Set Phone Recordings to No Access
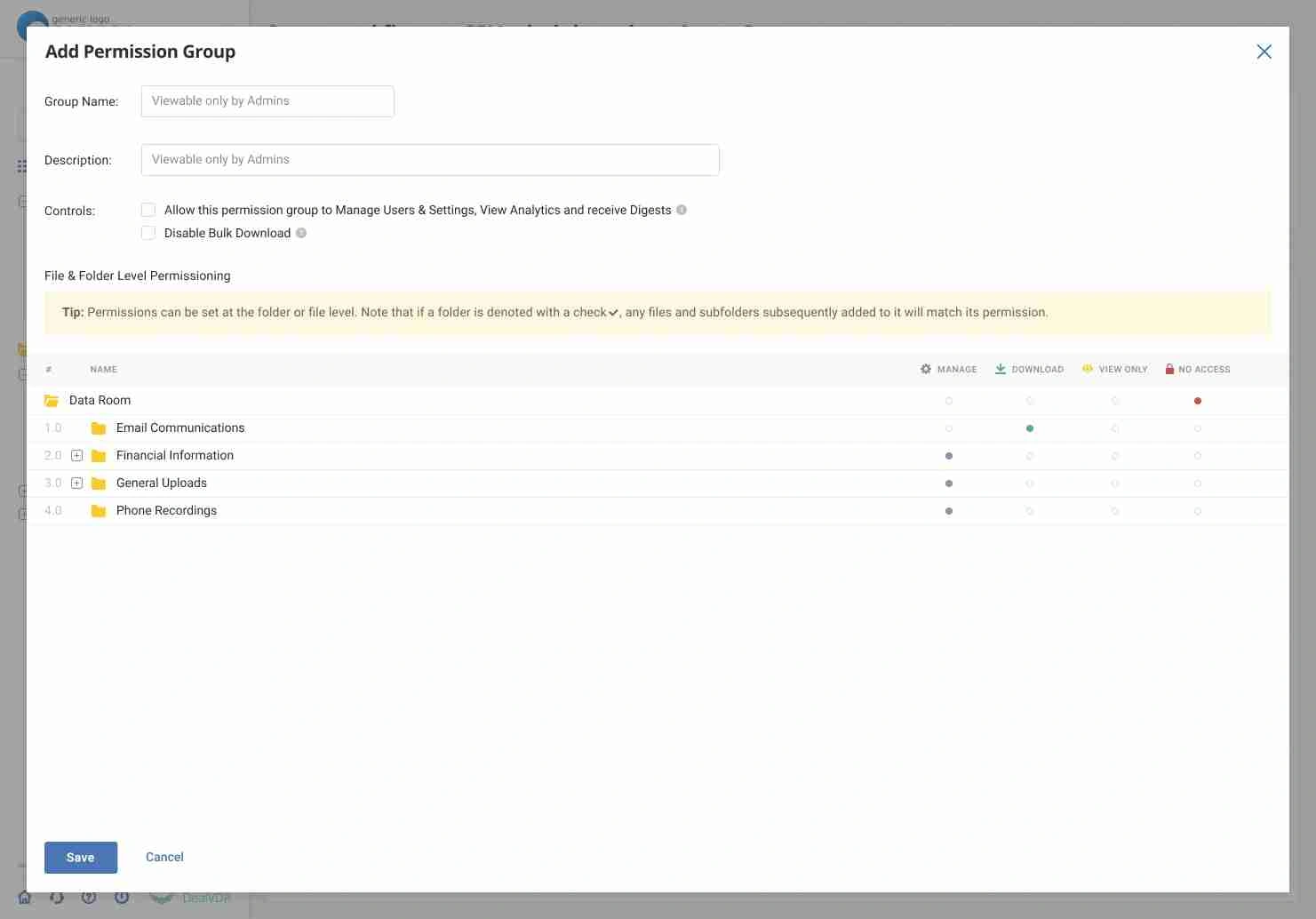The image size is (1316, 919). (1198, 511)
